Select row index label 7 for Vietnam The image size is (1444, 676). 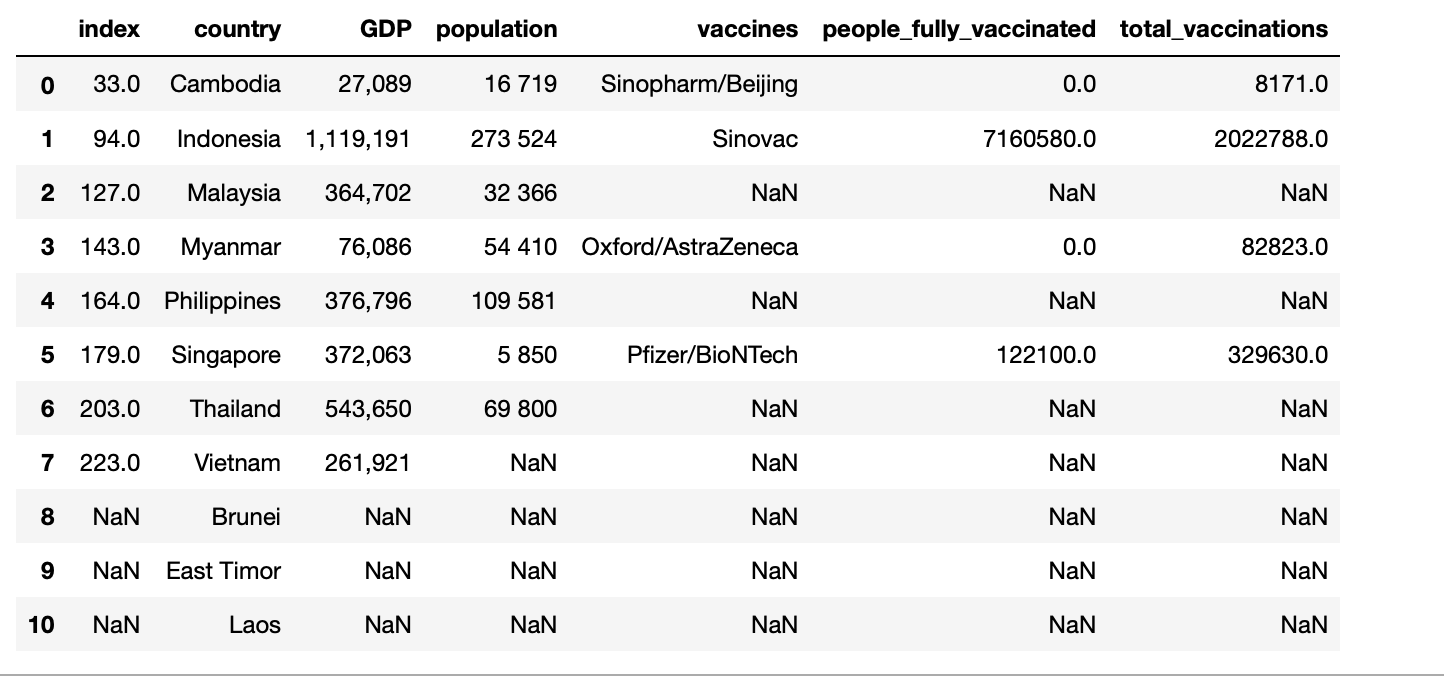[x=47, y=463]
